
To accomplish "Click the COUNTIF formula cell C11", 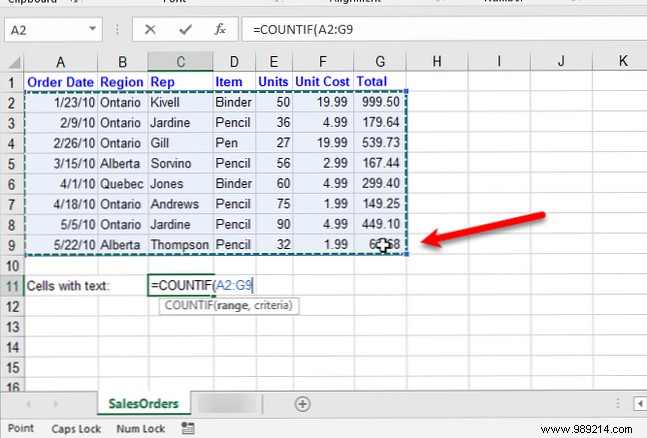I will [x=181, y=286].
